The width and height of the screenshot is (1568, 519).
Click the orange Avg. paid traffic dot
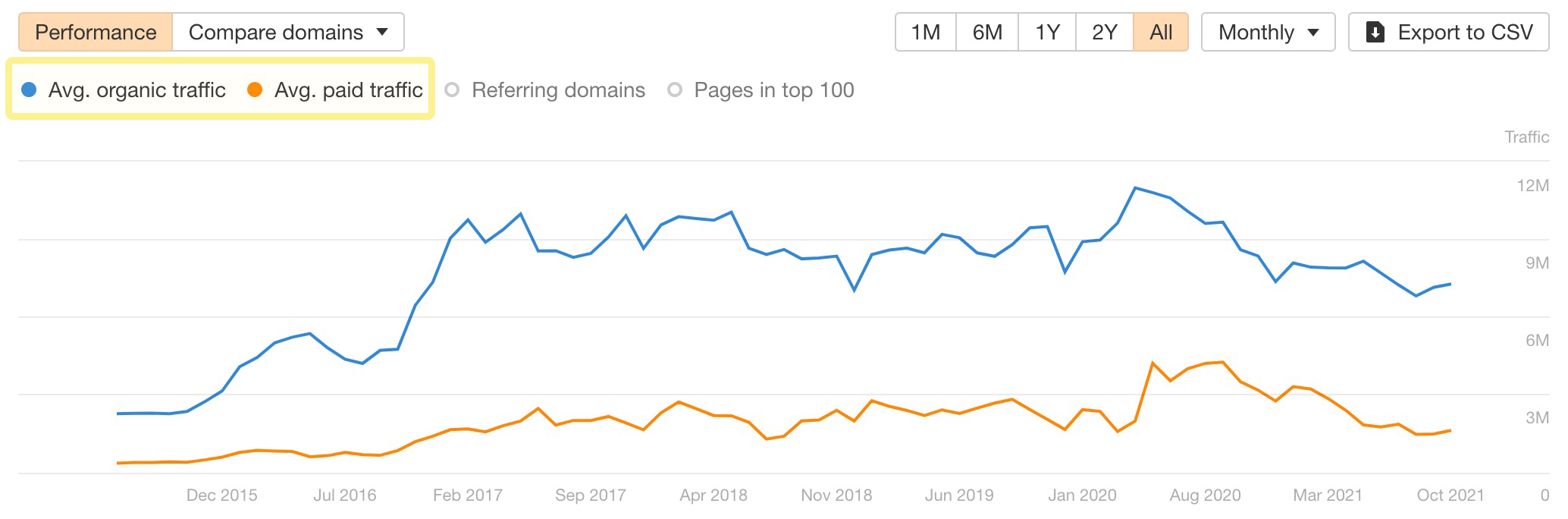(255, 90)
